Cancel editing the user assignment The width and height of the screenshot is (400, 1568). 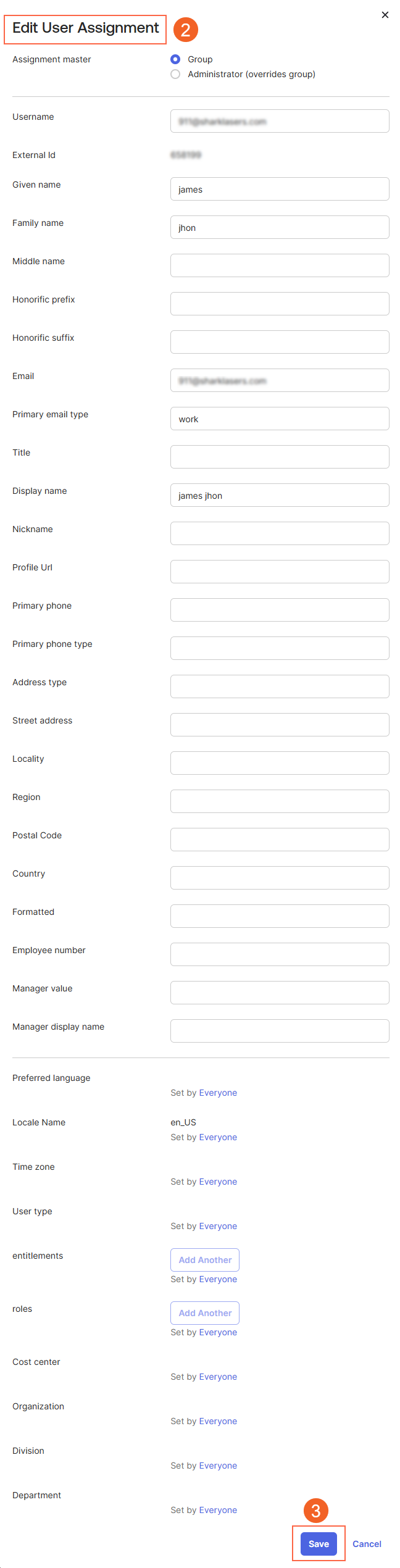pos(367,1544)
